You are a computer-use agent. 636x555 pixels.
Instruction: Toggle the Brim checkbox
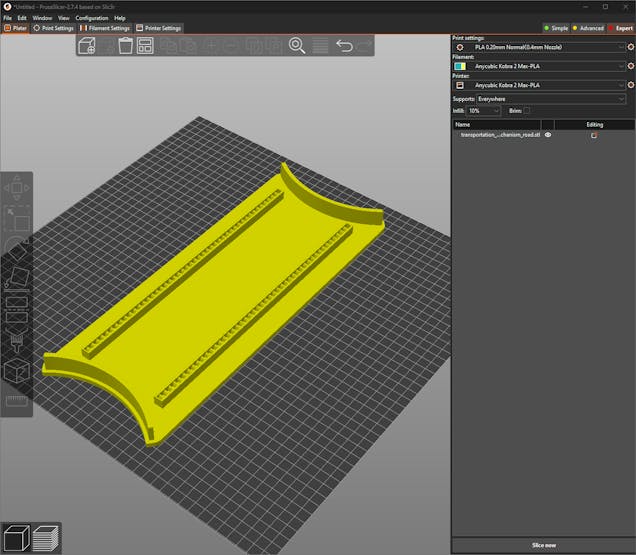pos(527,110)
